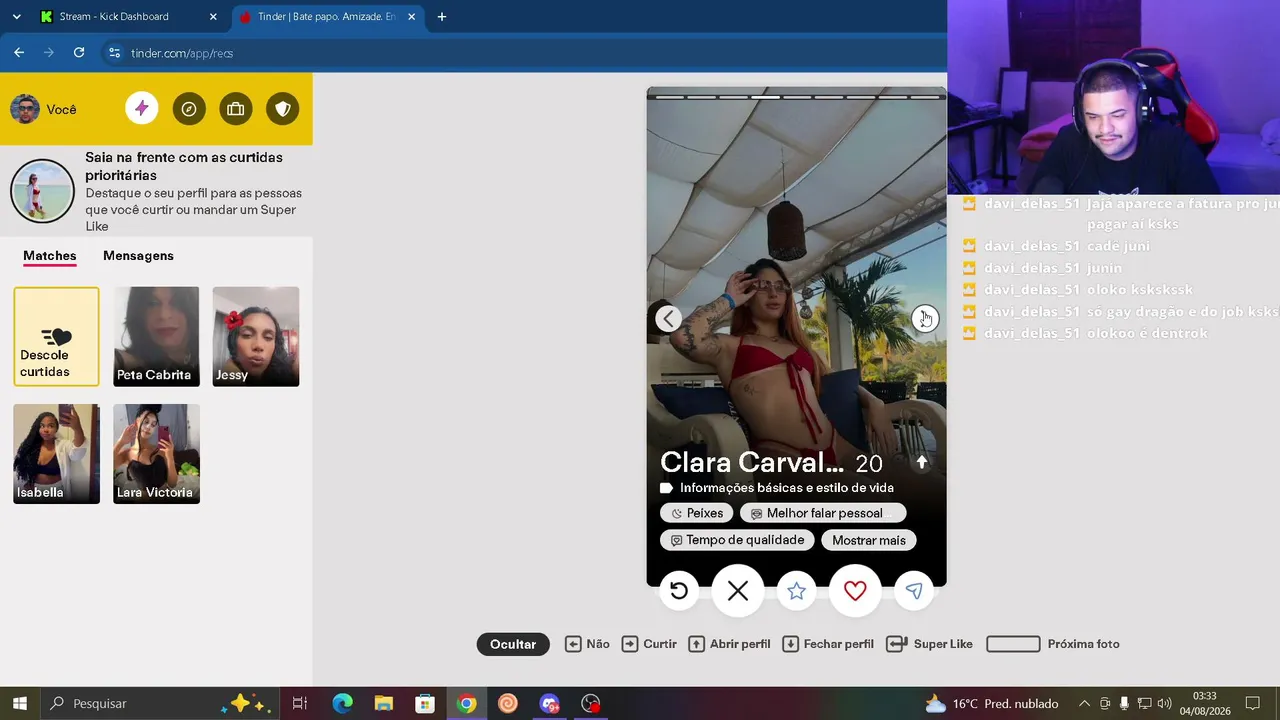Select the Tinder browser tab

[x=327, y=17]
